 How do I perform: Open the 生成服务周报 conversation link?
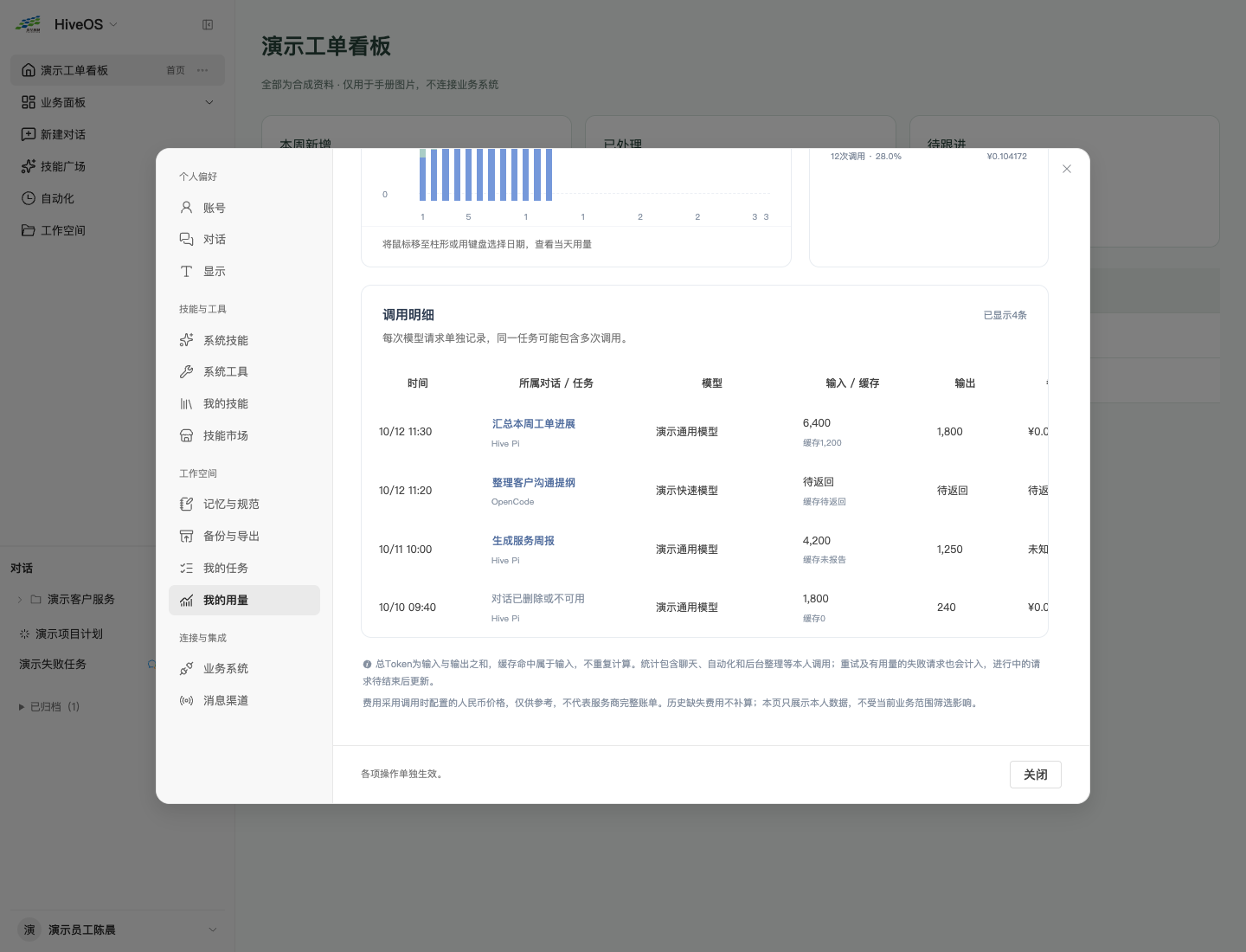click(523, 541)
